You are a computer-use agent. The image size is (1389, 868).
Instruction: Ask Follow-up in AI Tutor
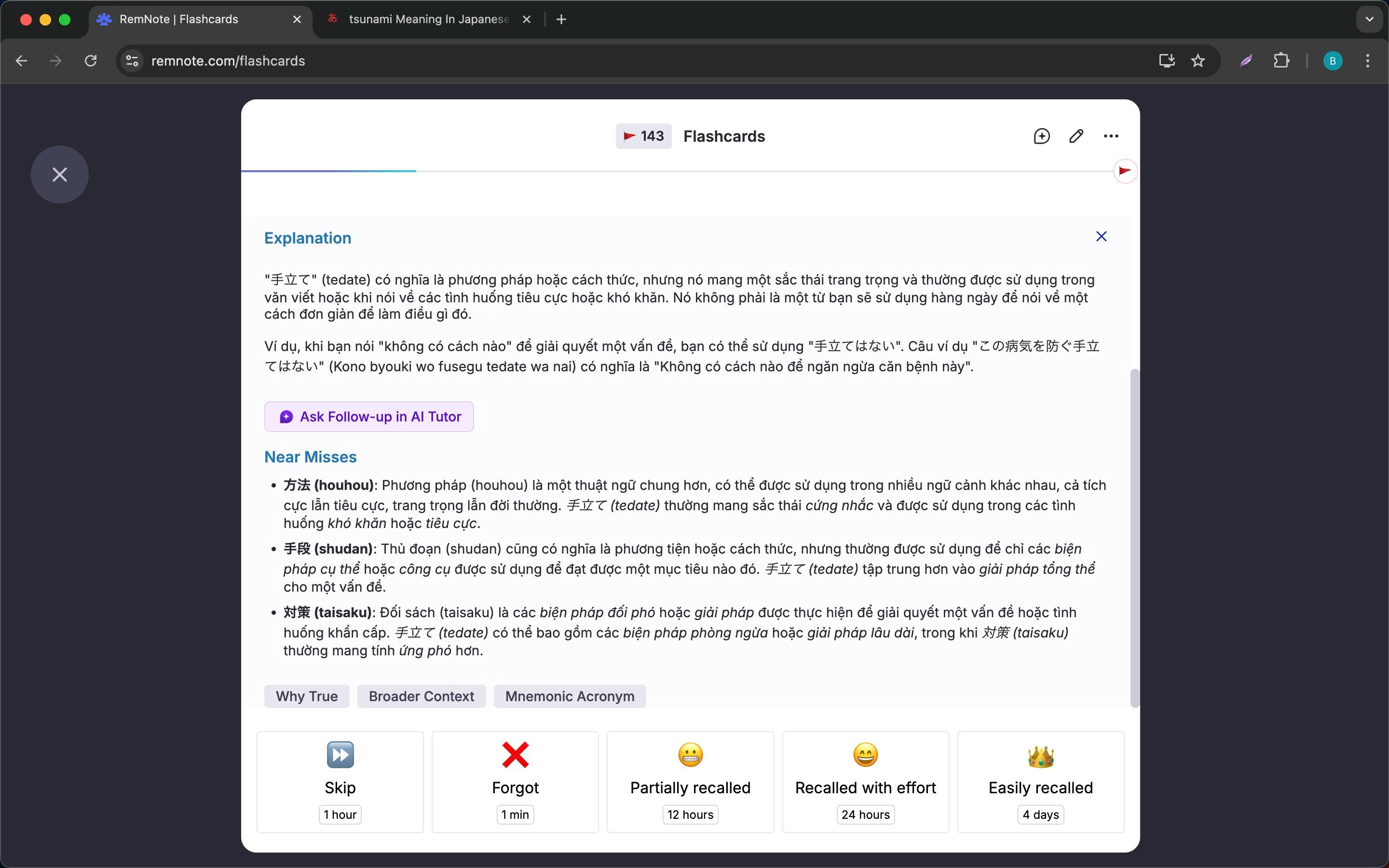click(x=369, y=417)
